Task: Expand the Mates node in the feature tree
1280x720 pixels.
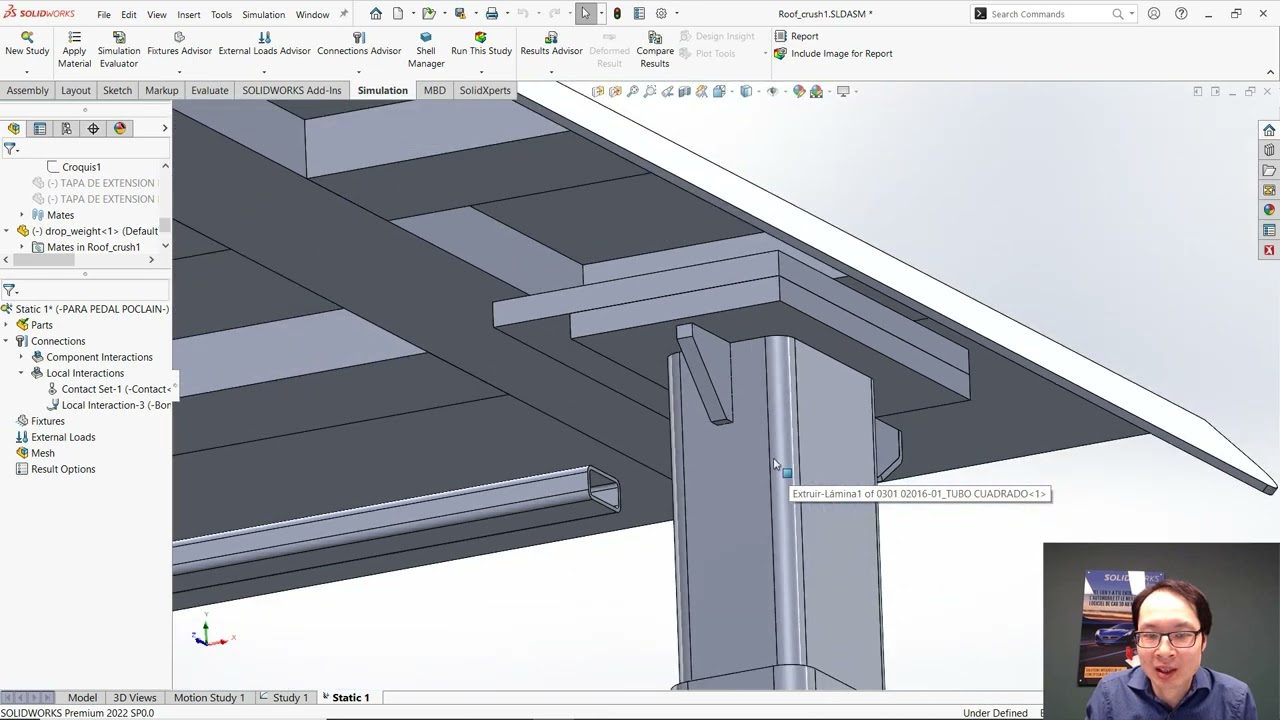Action: [21, 215]
